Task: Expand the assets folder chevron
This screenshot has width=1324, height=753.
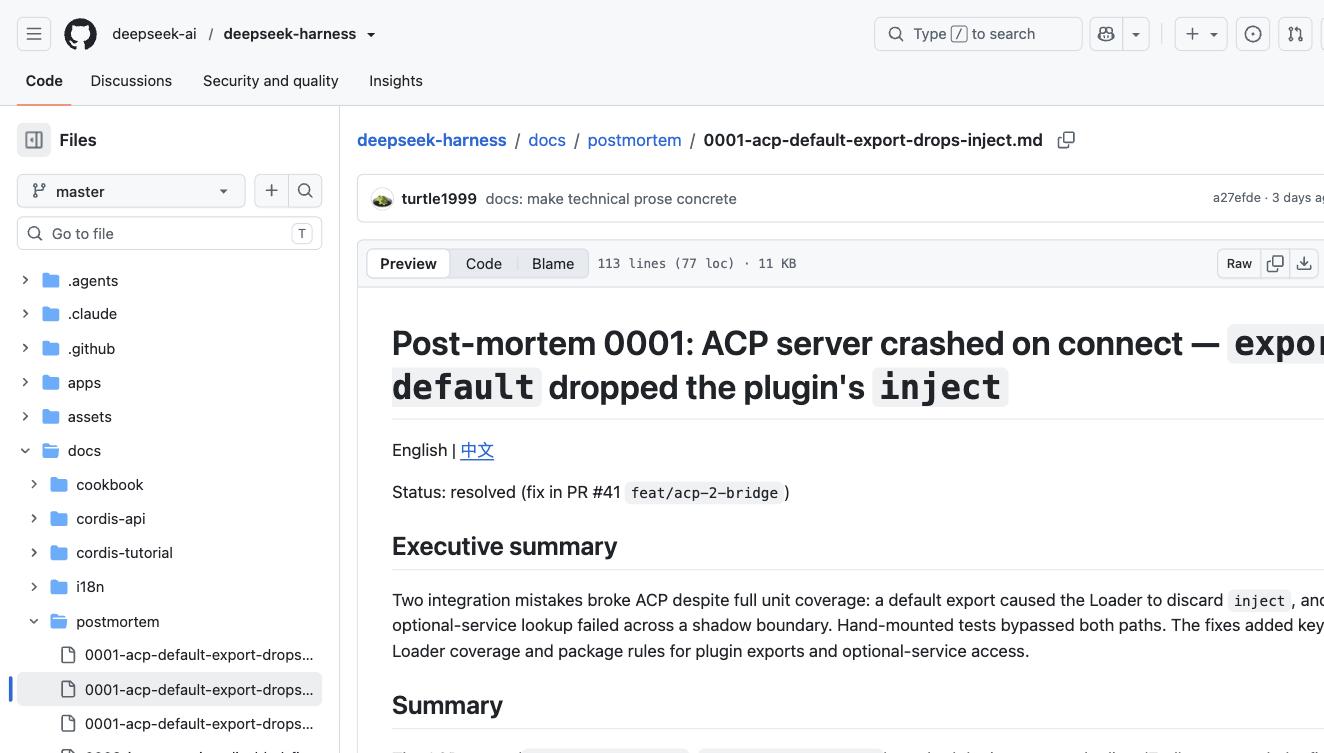Action: coord(25,417)
